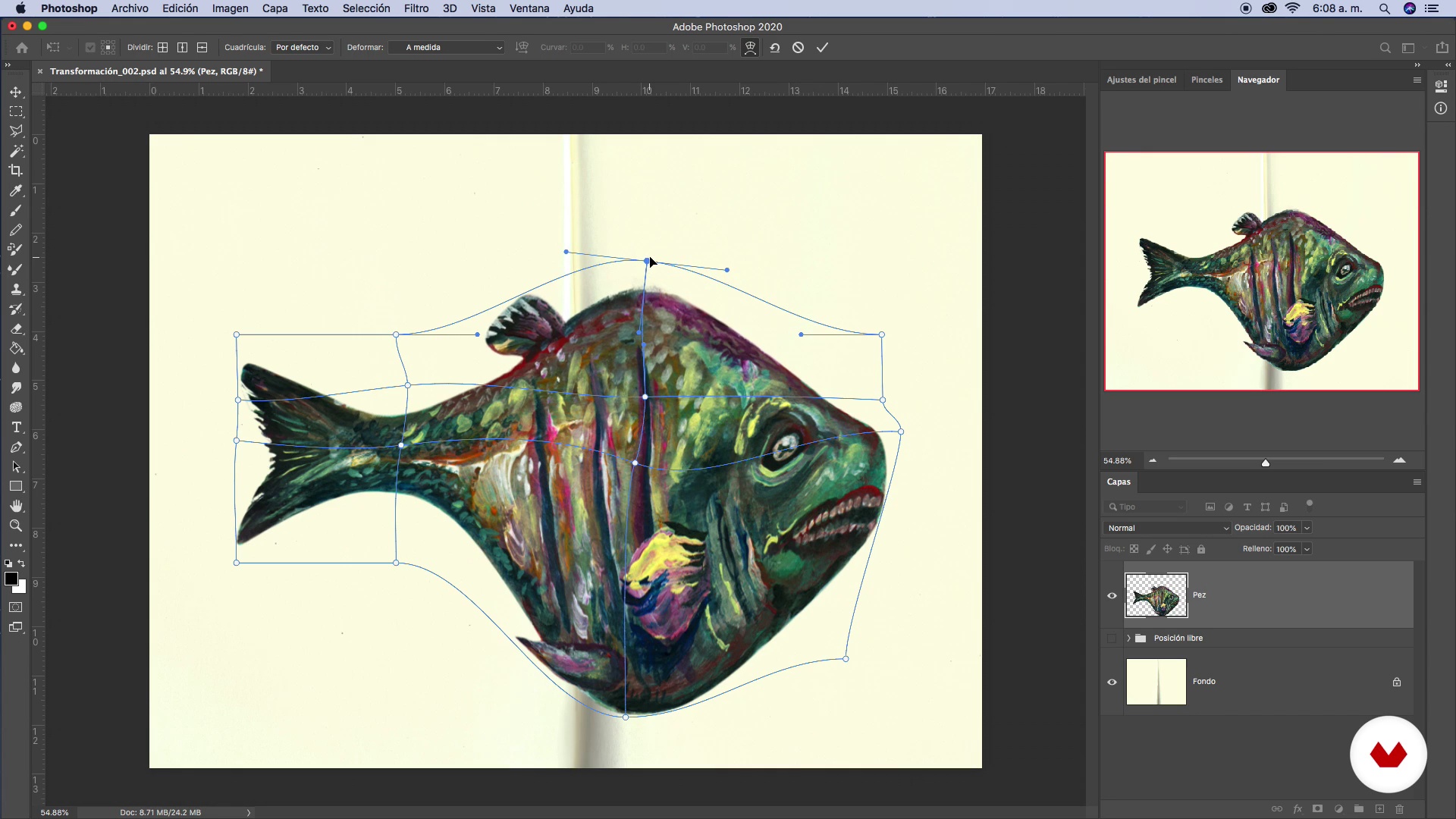This screenshot has height=819, width=1456.
Task: Select the Zoom magnifier tool
Action: pyautogui.click(x=16, y=526)
